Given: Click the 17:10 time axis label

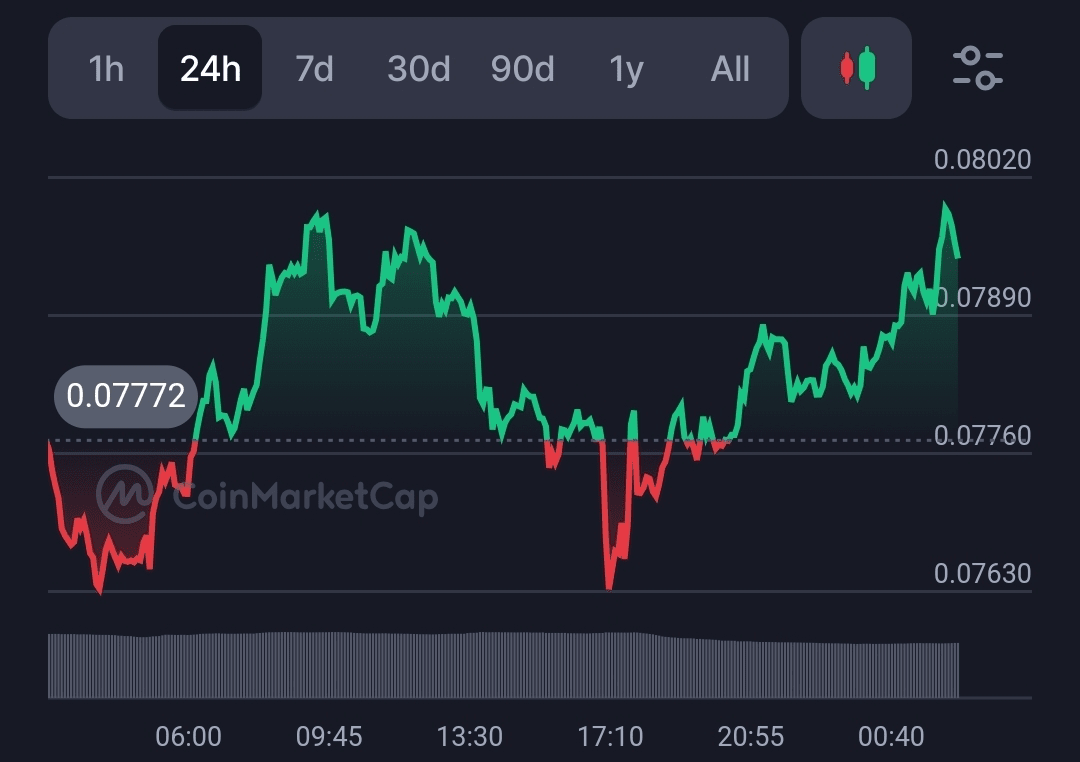Looking at the screenshot, I should point(610,737).
